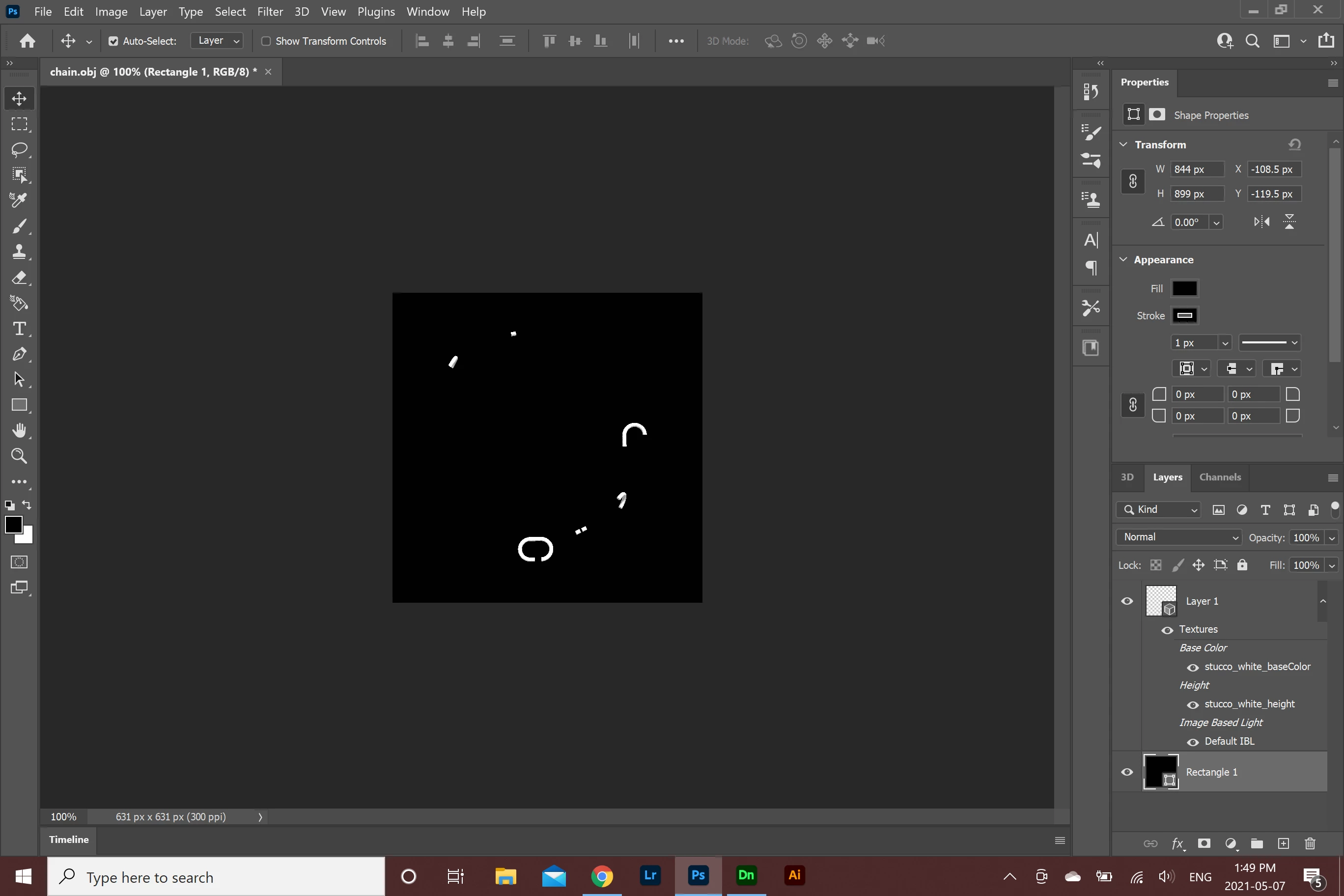Enable Show Transform Controls checkbox
The height and width of the screenshot is (896, 1344).
pyautogui.click(x=266, y=41)
